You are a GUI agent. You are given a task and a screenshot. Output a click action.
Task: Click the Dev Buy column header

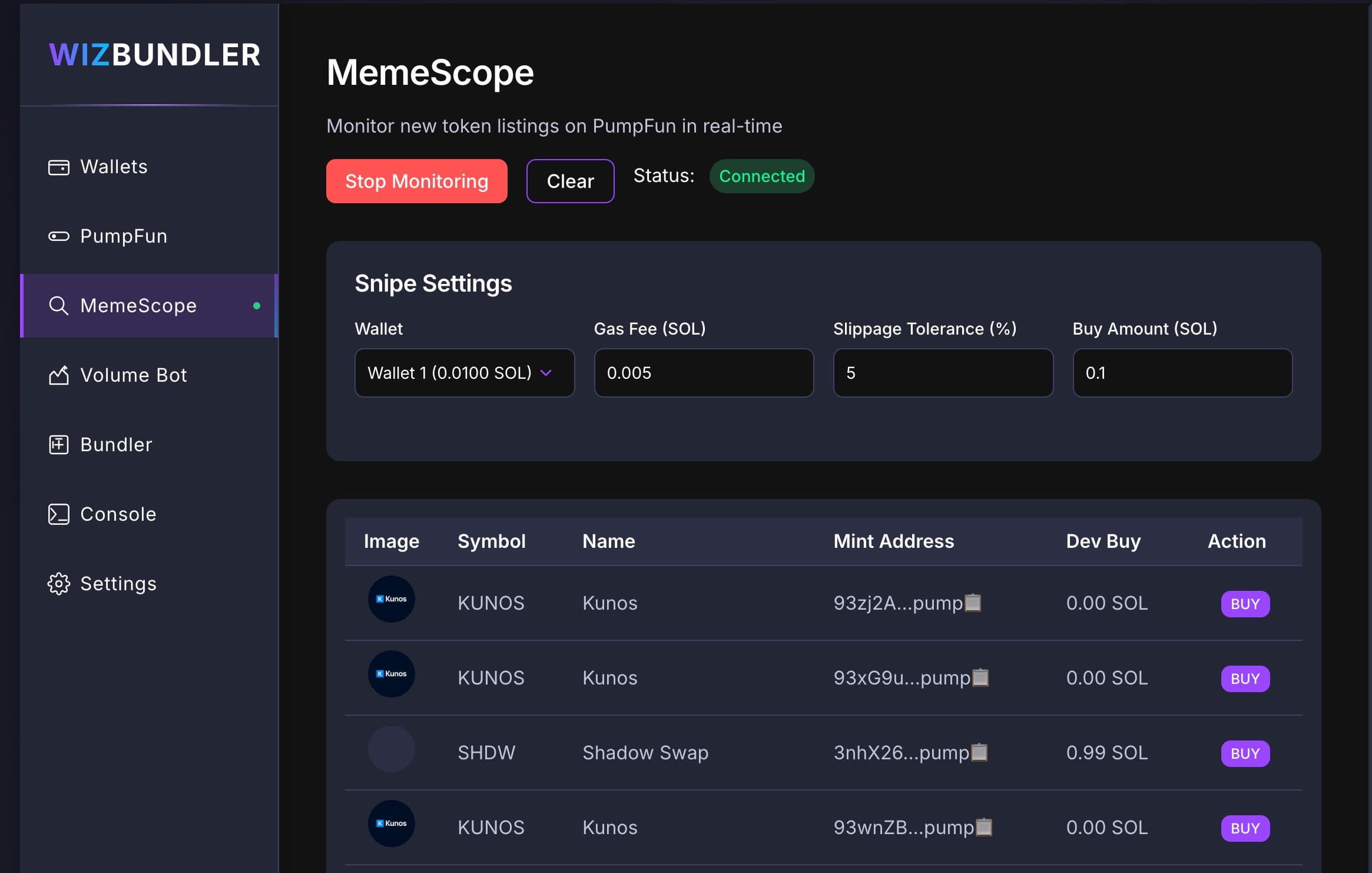click(1103, 541)
